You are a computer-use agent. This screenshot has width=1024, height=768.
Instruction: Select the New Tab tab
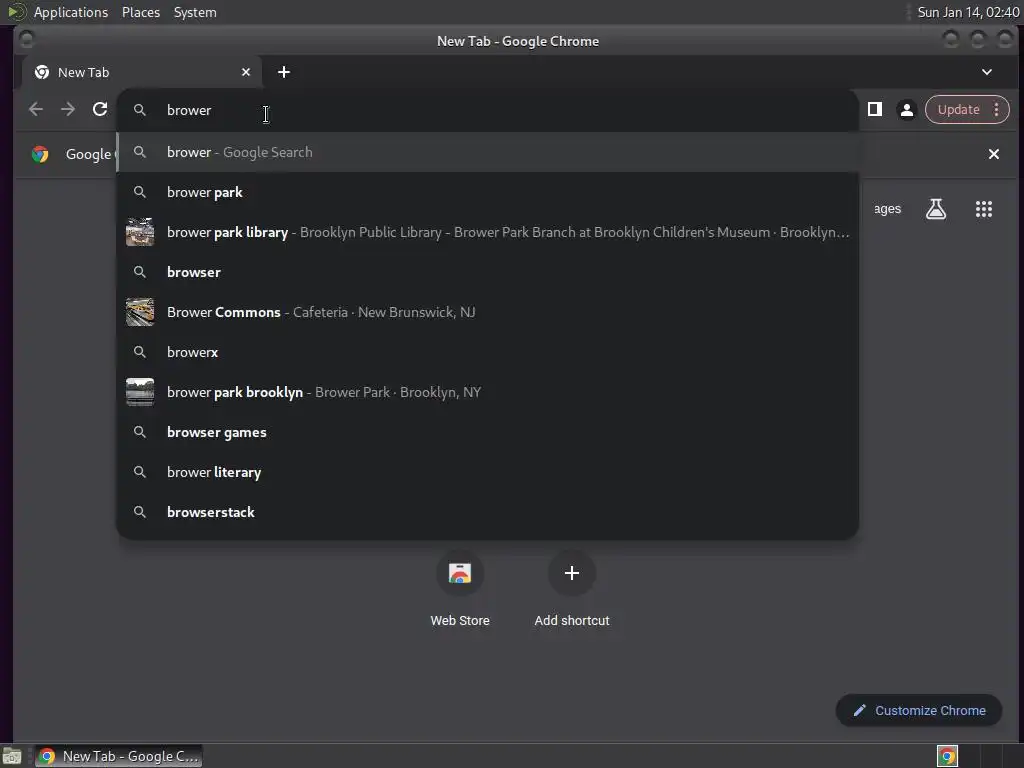(142, 72)
